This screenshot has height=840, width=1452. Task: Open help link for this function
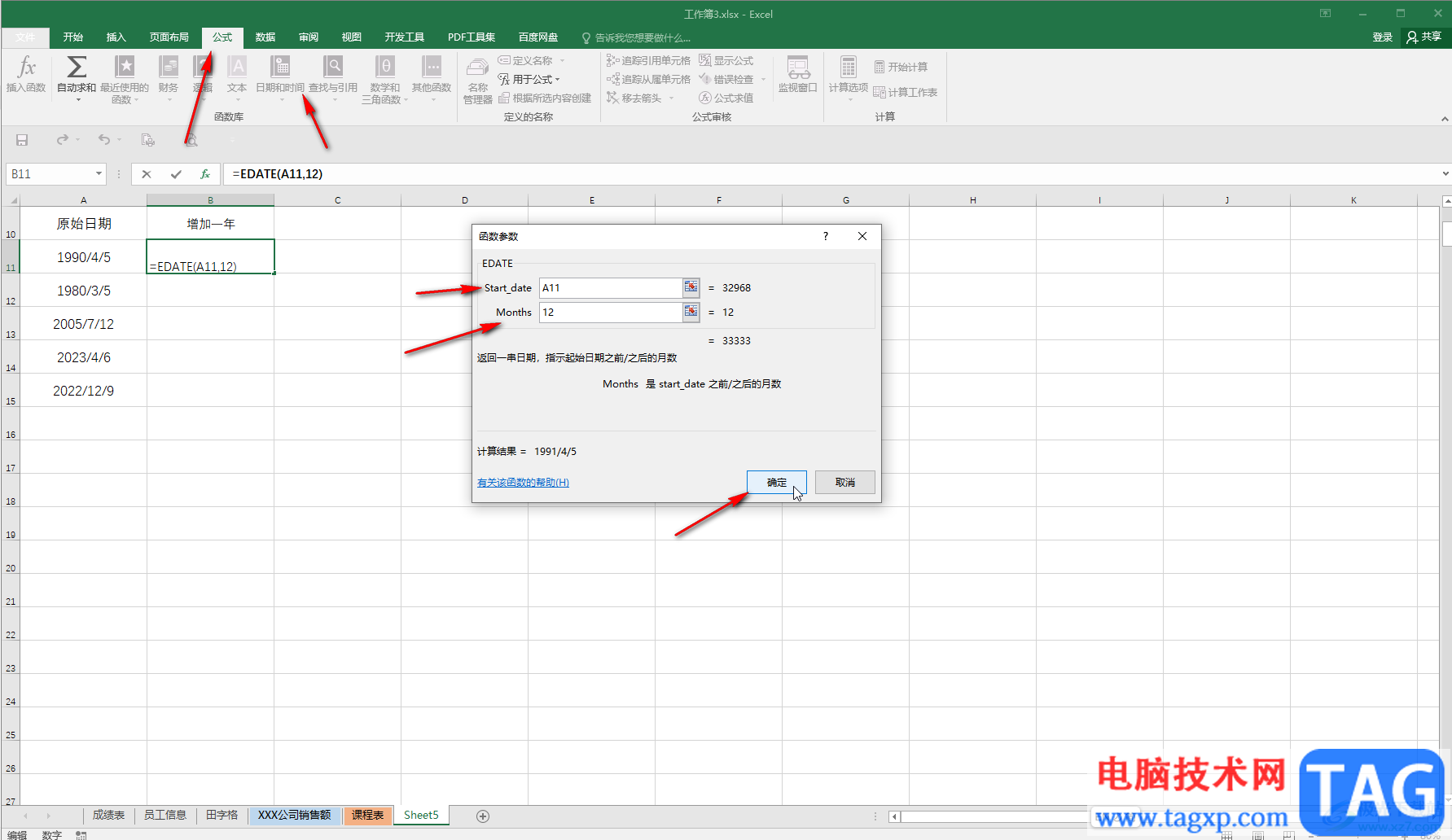point(523,483)
